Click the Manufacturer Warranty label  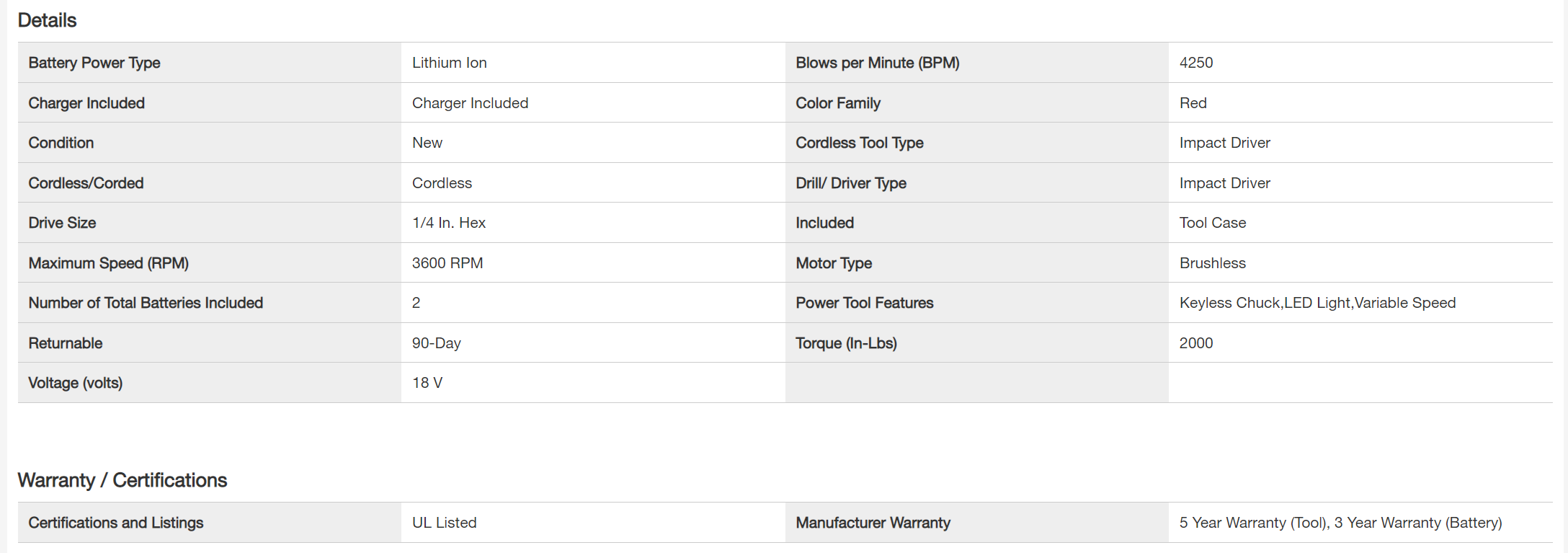(873, 523)
